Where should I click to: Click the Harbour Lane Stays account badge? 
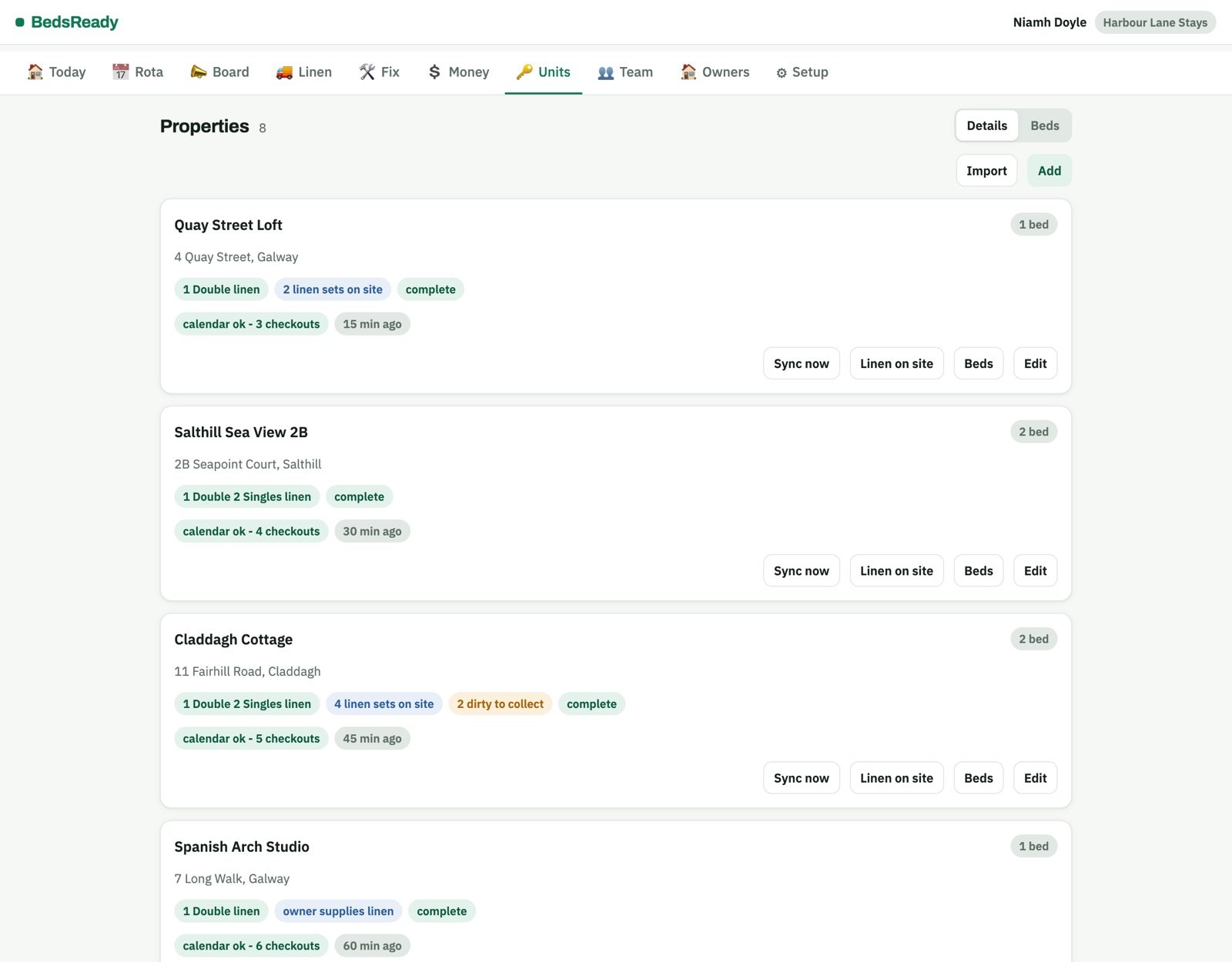(x=1155, y=22)
